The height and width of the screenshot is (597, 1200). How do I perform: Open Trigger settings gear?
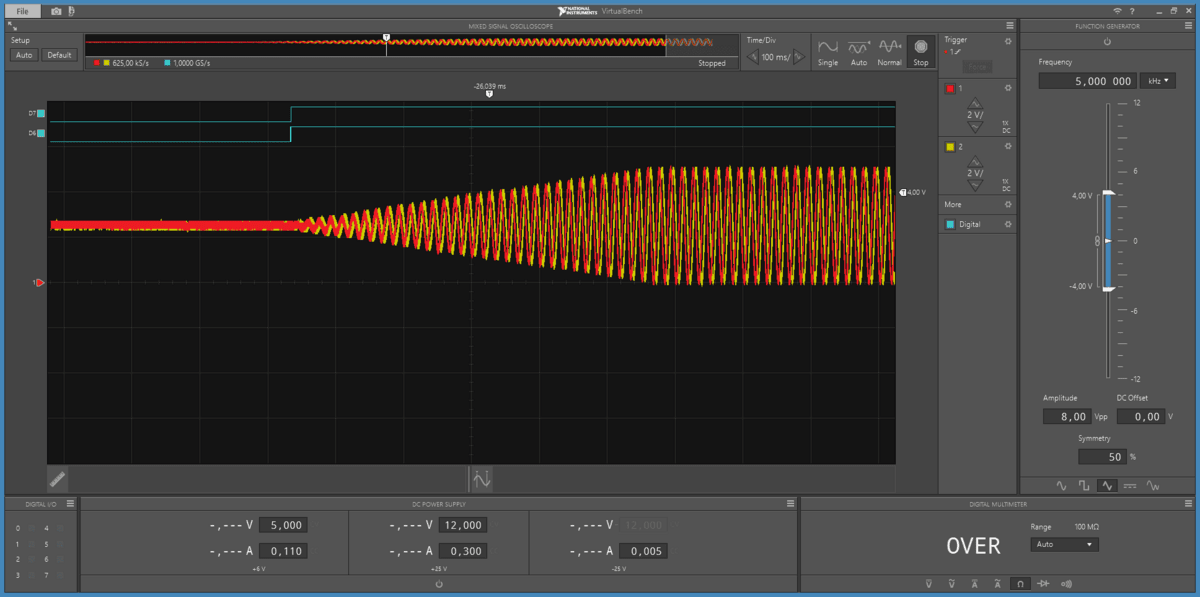click(x=1008, y=41)
